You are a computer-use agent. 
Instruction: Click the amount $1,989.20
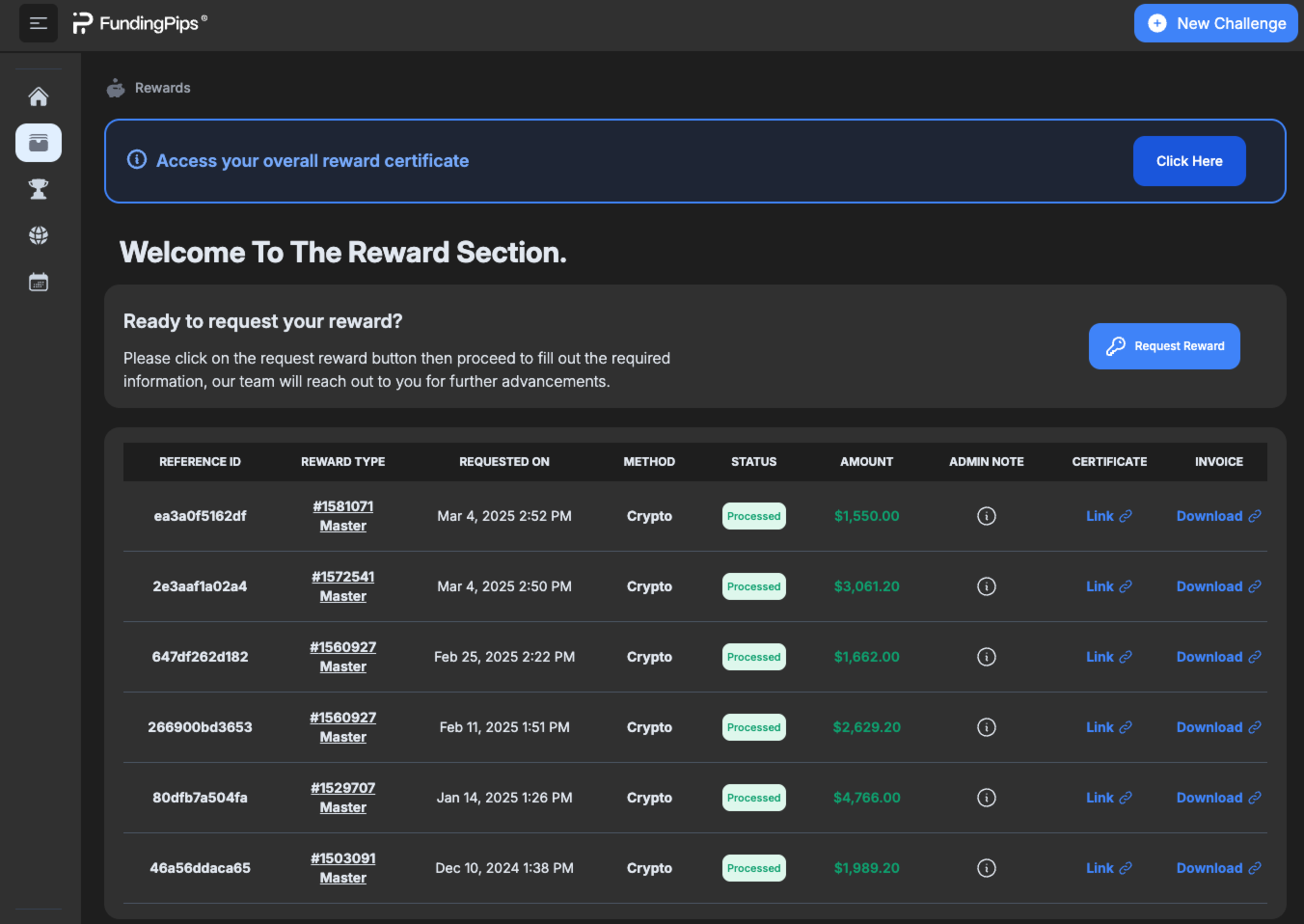click(x=867, y=868)
